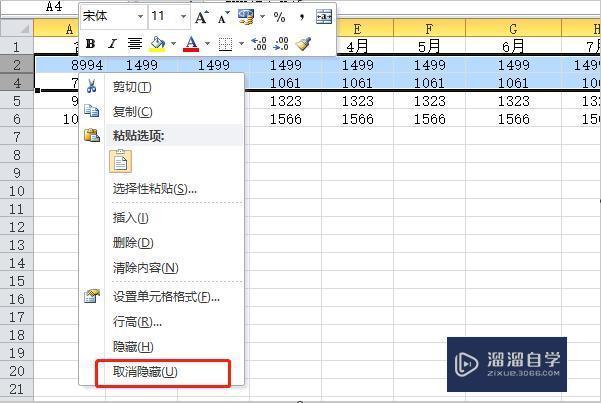601x403 pixels.
Task: Click increase decimal places icon
Action: tap(259, 44)
